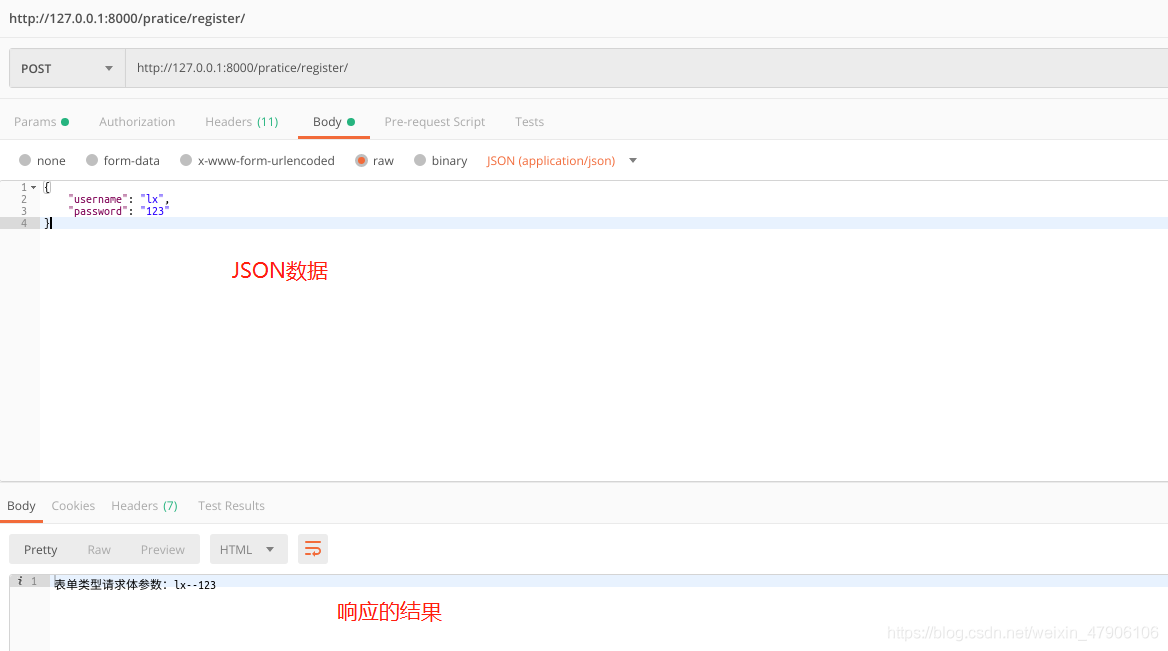The width and height of the screenshot is (1168, 651).
Task: Select the form-data body type
Action: (x=123, y=160)
